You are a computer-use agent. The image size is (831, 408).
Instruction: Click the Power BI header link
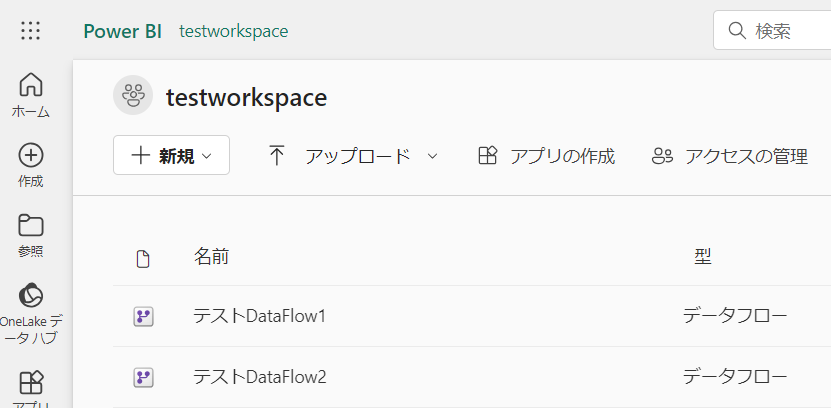[123, 31]
